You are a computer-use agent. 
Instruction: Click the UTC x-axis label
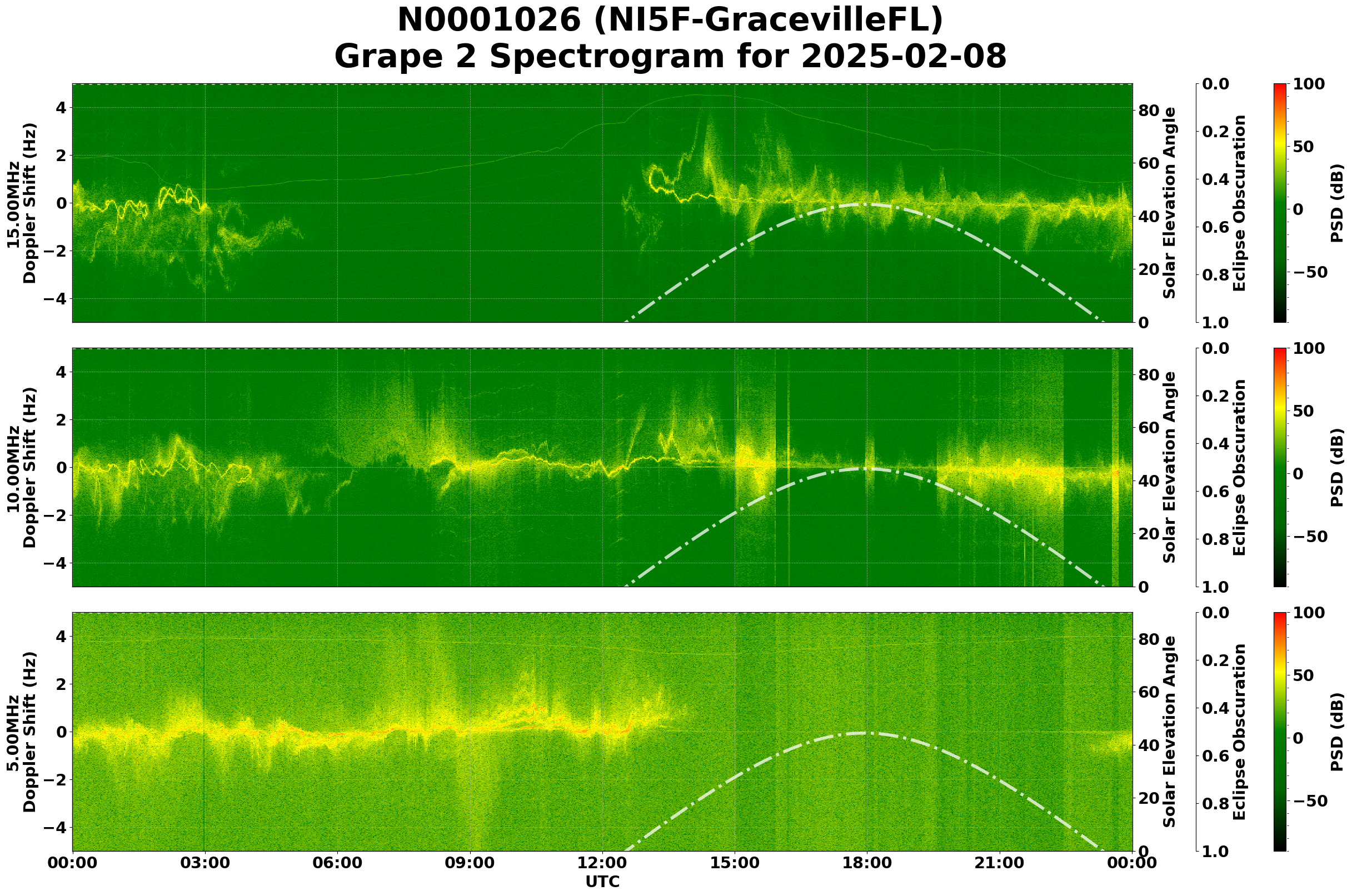tap(602, 882)
